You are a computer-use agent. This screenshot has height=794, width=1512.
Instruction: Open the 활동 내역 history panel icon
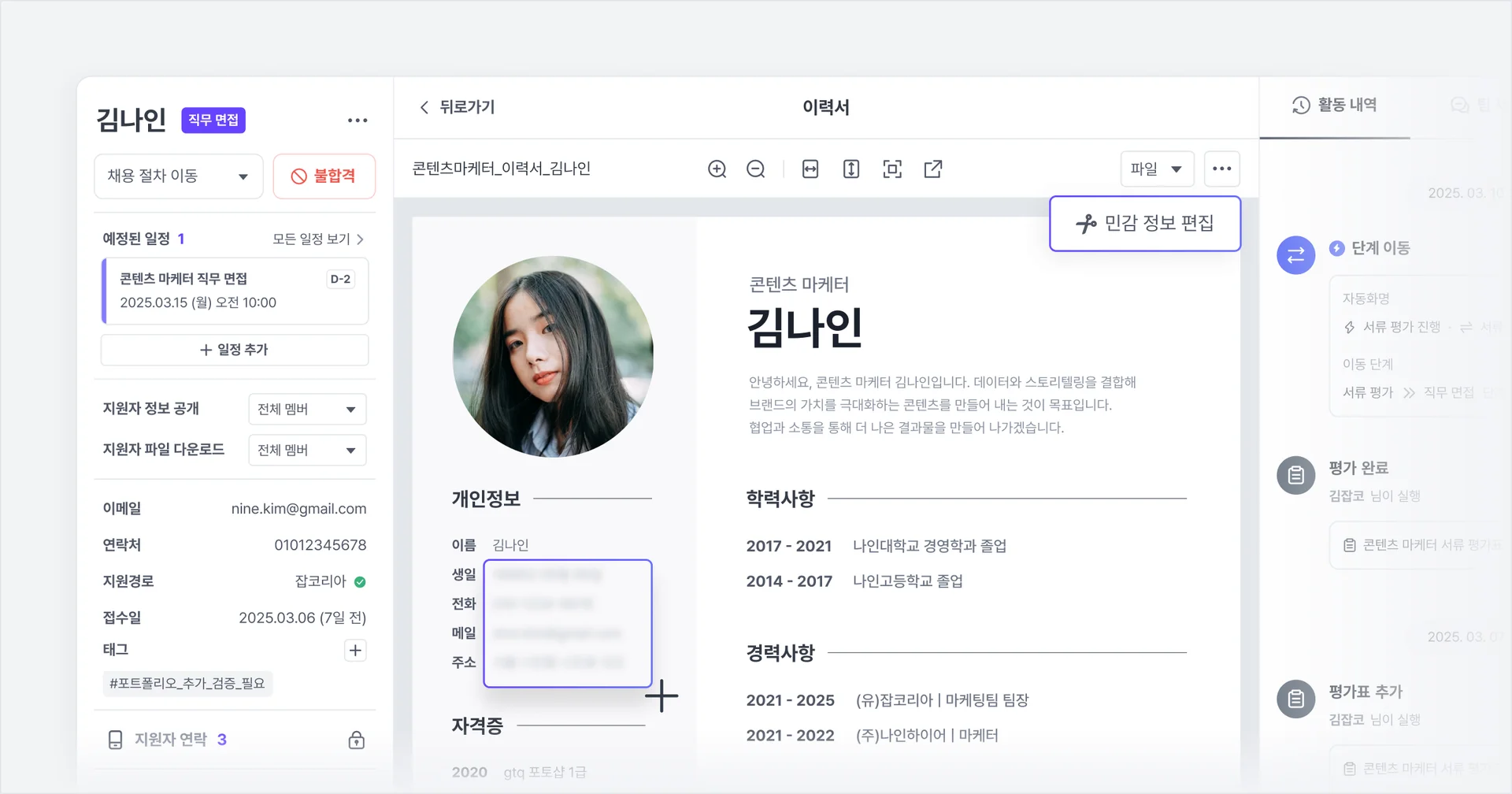(1299, 105)
